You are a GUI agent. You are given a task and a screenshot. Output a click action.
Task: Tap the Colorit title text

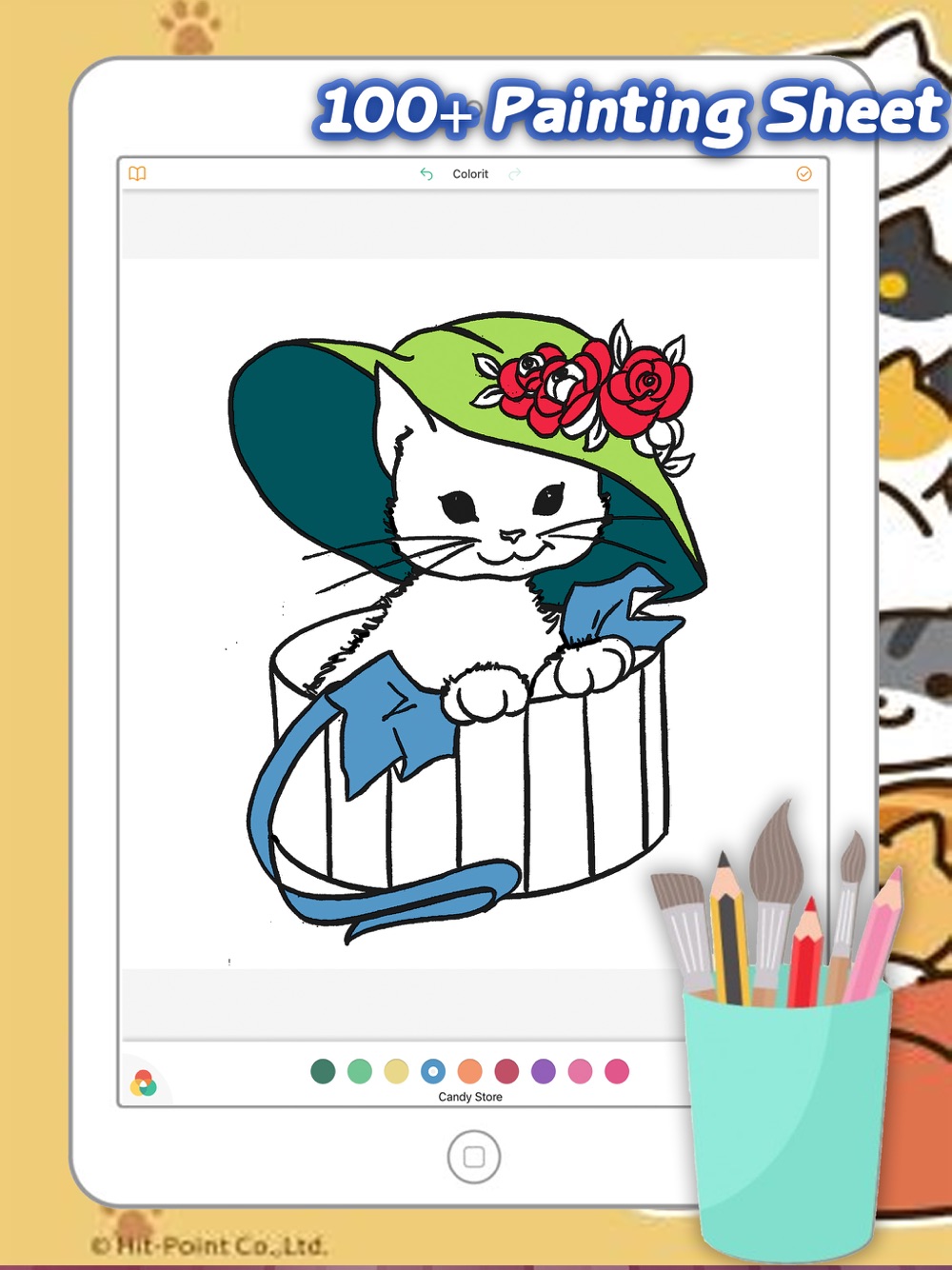(x=470, y=174)
